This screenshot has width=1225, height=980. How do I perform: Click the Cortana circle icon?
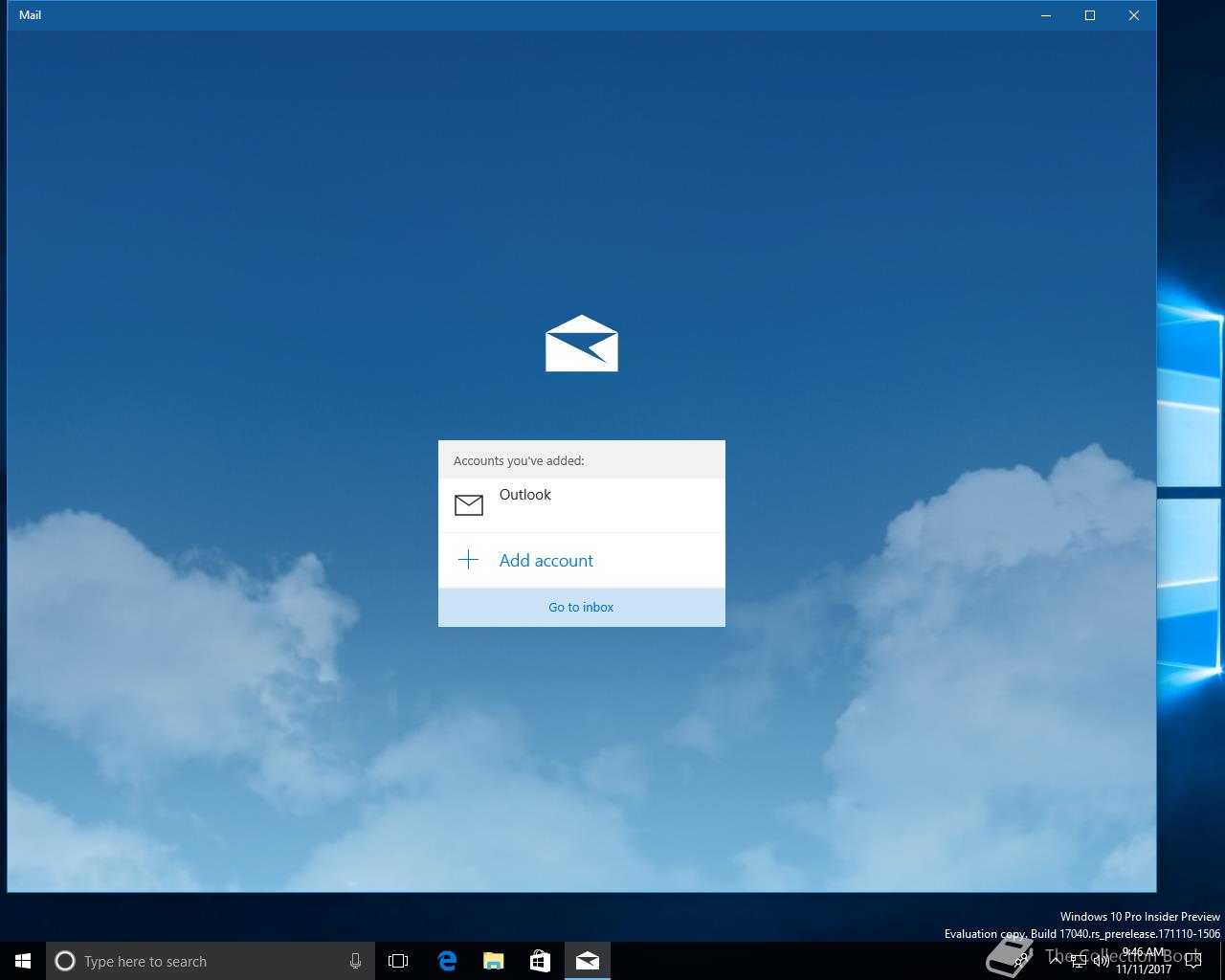[x=65, y=961]
